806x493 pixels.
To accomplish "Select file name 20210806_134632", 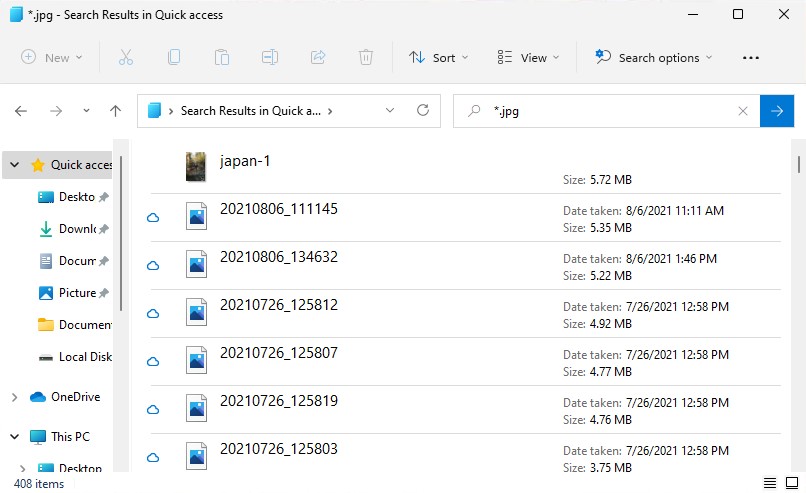I will pos(279,257).
